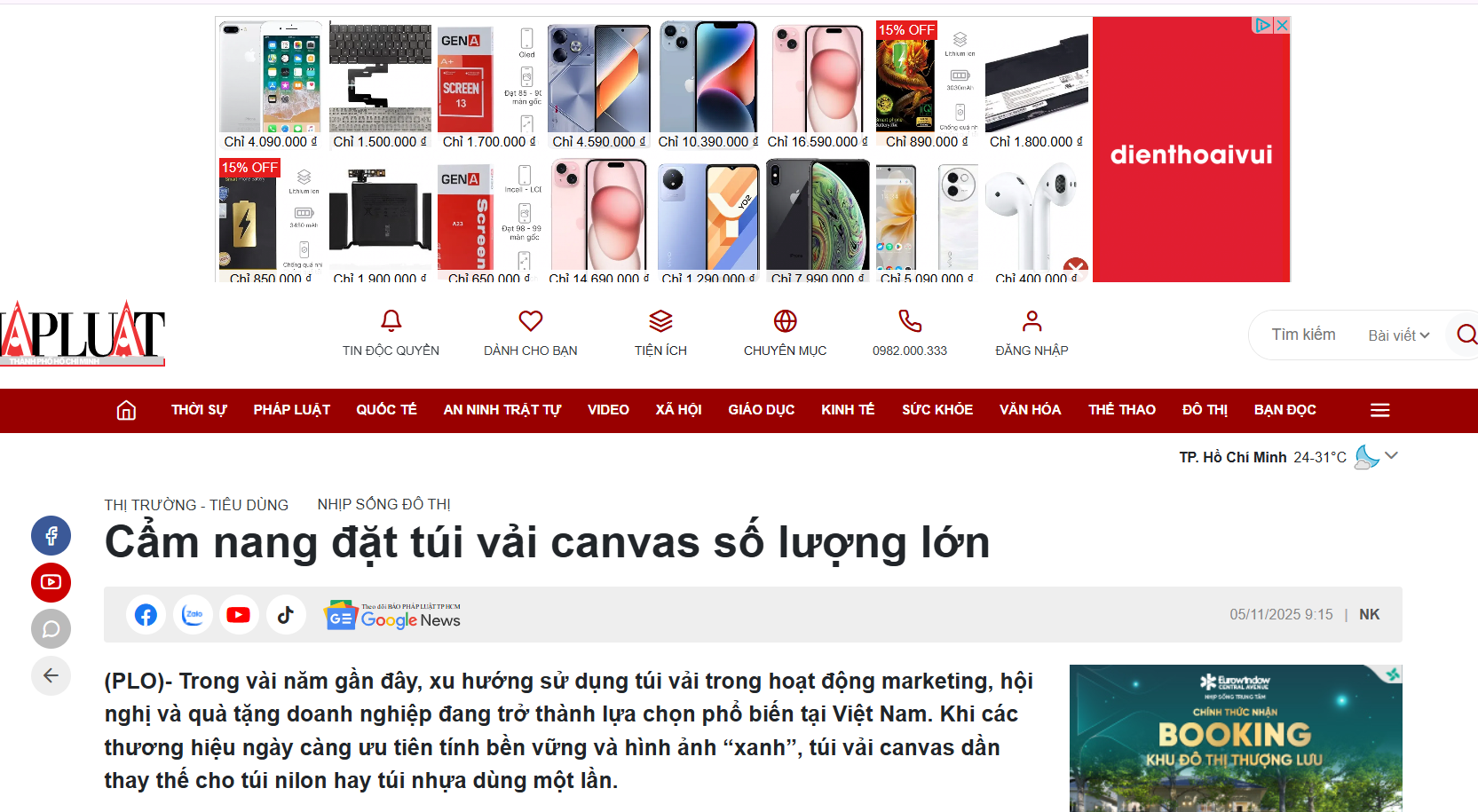Open the Tin Độc Quyền bell icon
1478x812 pixels.
pyautogui.click(x=391, y=320)
